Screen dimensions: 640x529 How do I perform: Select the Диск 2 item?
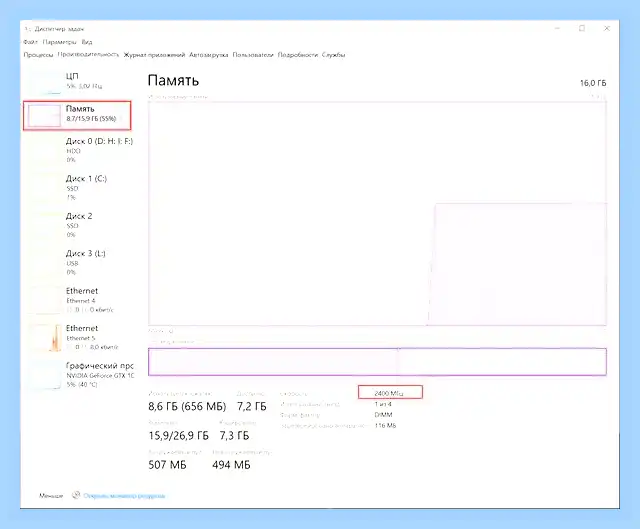(x=78, y=225)
